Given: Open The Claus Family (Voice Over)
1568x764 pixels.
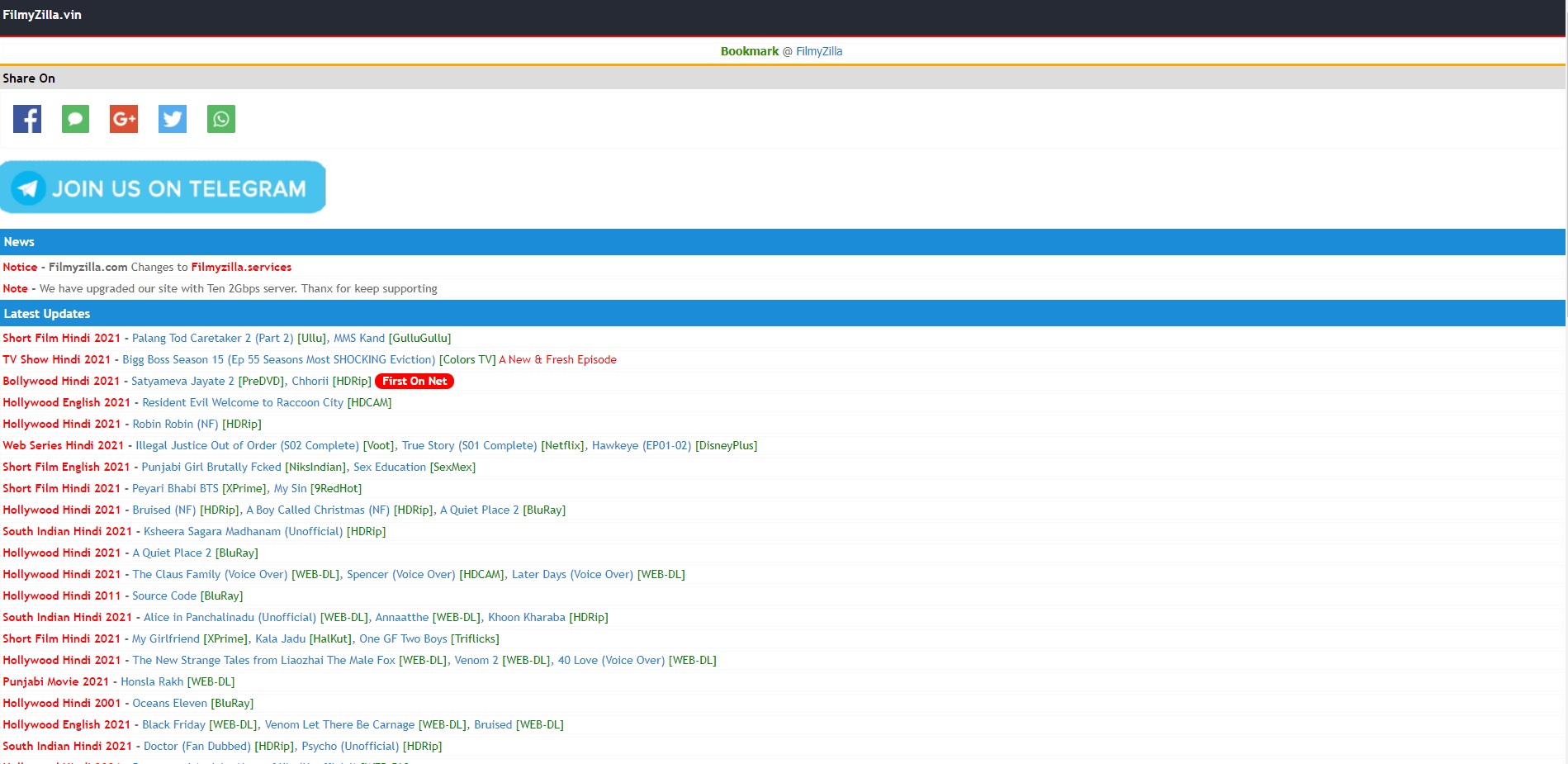Looking at the screenshot, I should [210, 574].
